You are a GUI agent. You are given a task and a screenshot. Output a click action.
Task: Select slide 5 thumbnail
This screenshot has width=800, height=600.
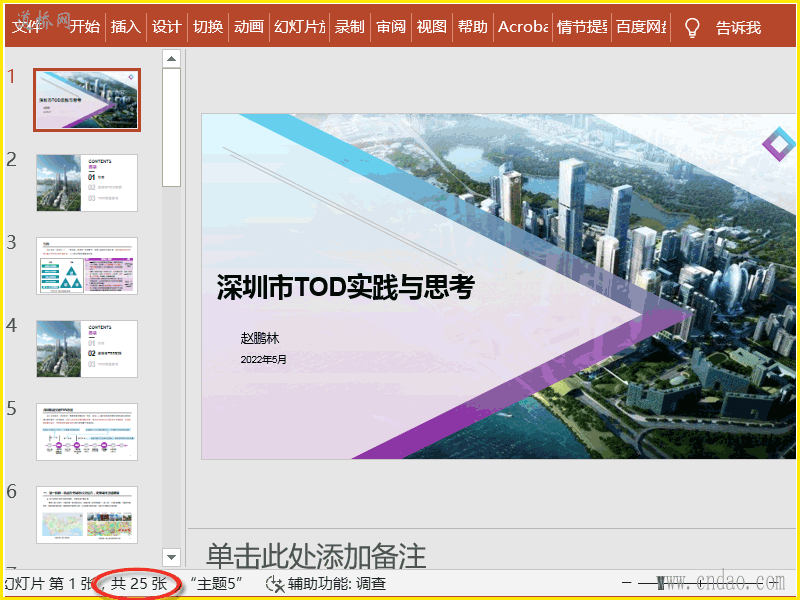pyautogui.click(x=87, y=432)
